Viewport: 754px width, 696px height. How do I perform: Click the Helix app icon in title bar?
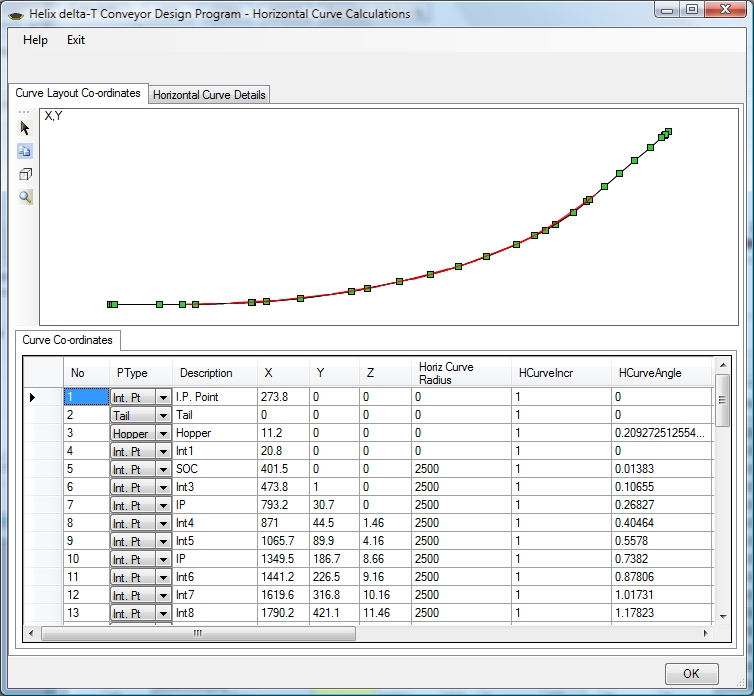click(x=16, y=14)
